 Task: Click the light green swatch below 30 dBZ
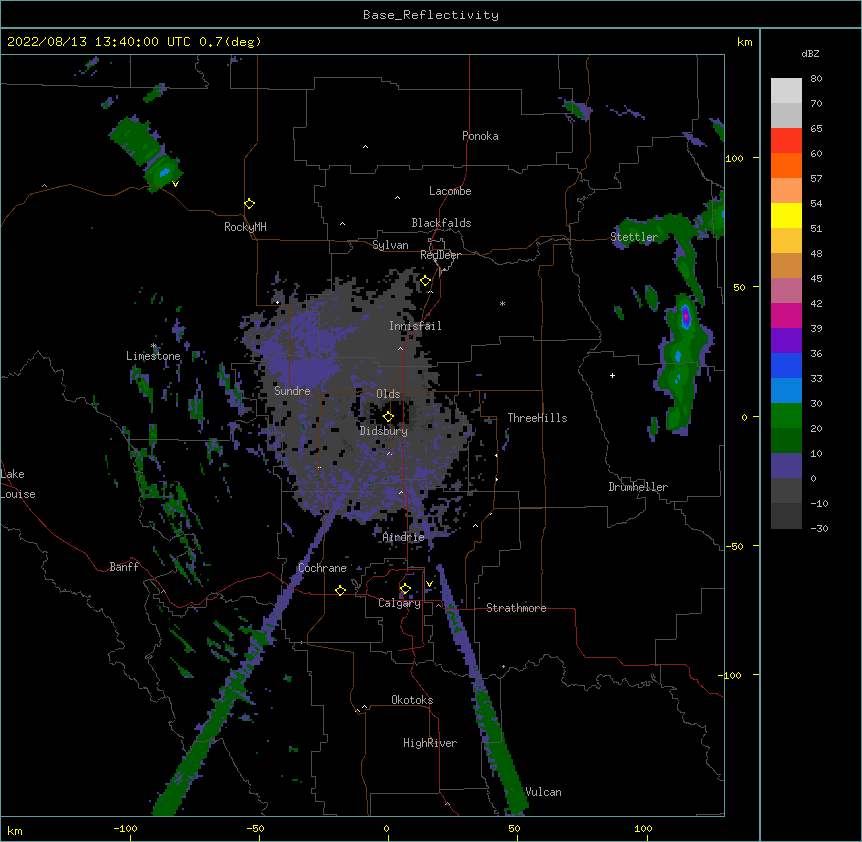click(x=786, y=416)
